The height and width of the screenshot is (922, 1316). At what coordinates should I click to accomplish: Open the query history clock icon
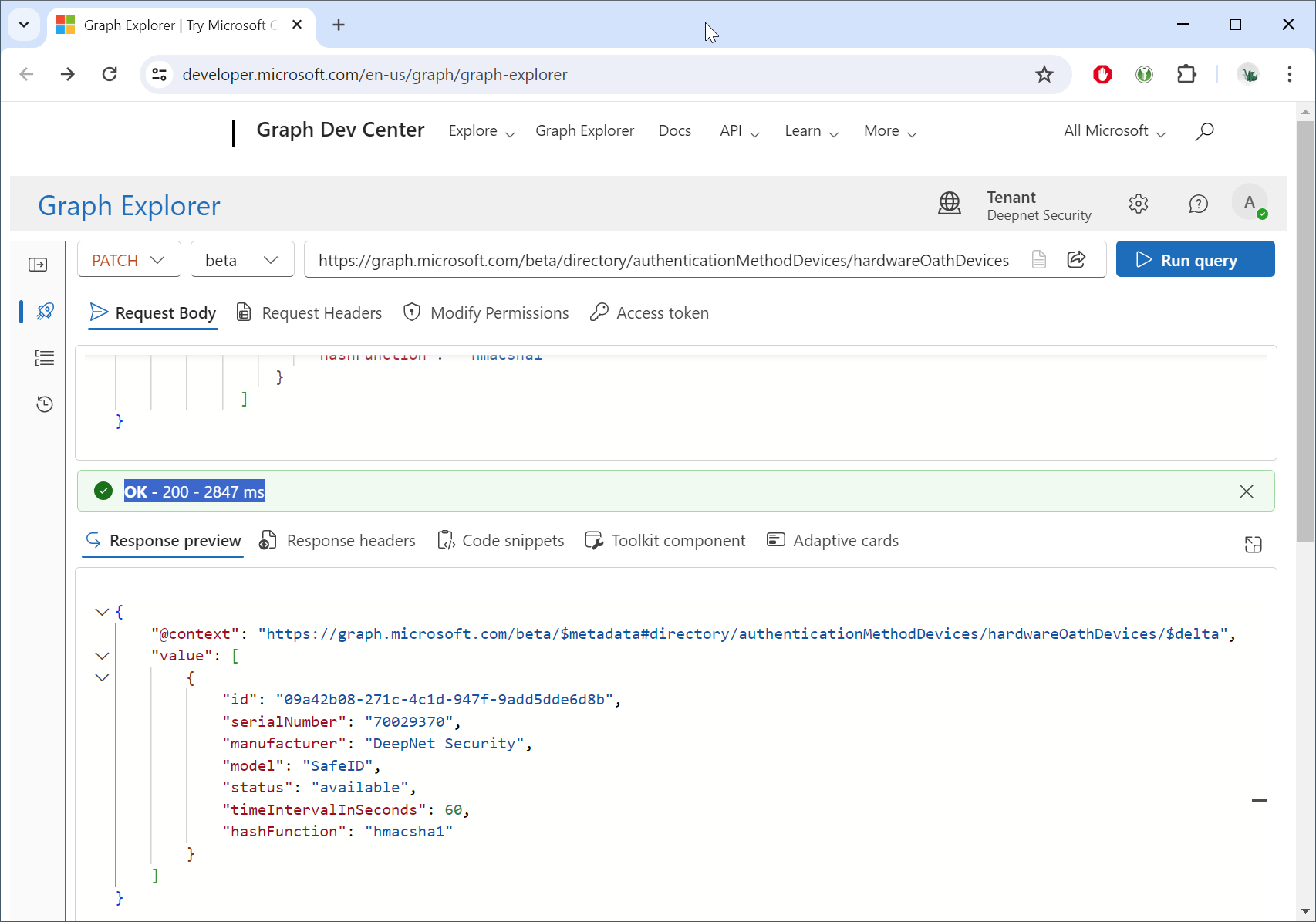point(45,404)
